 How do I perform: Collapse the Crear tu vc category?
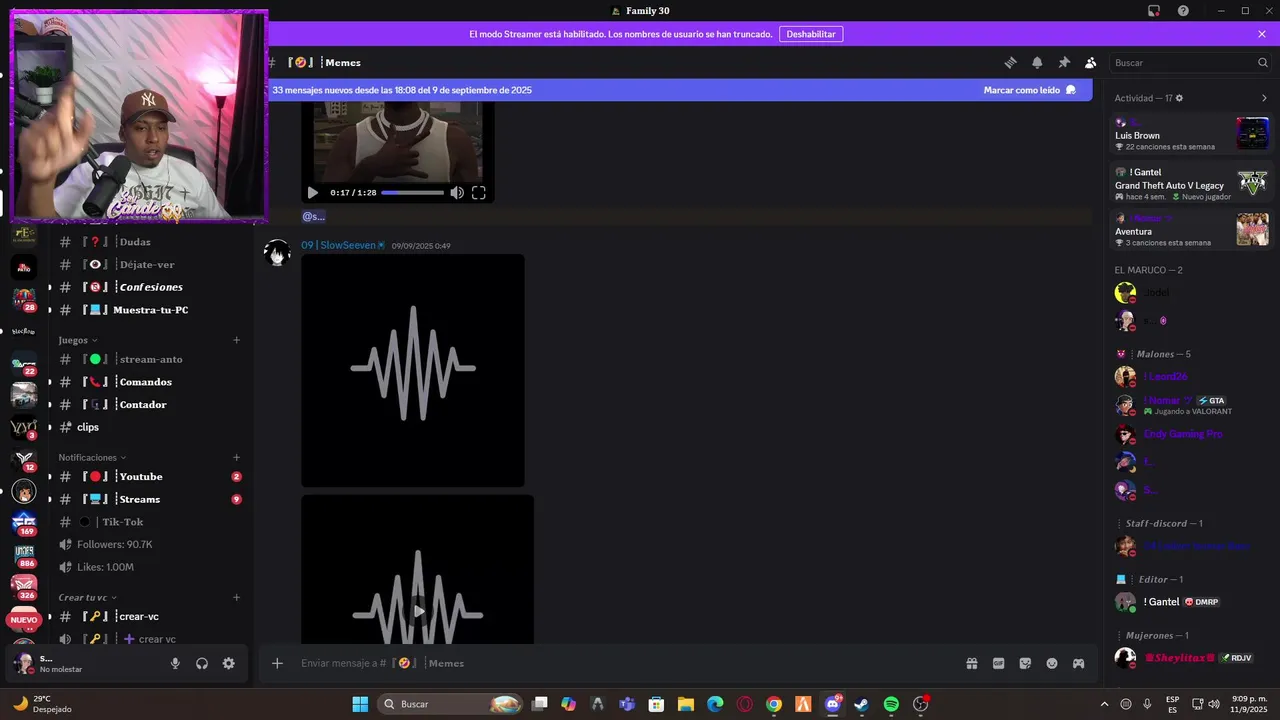(x=88, y=597)
